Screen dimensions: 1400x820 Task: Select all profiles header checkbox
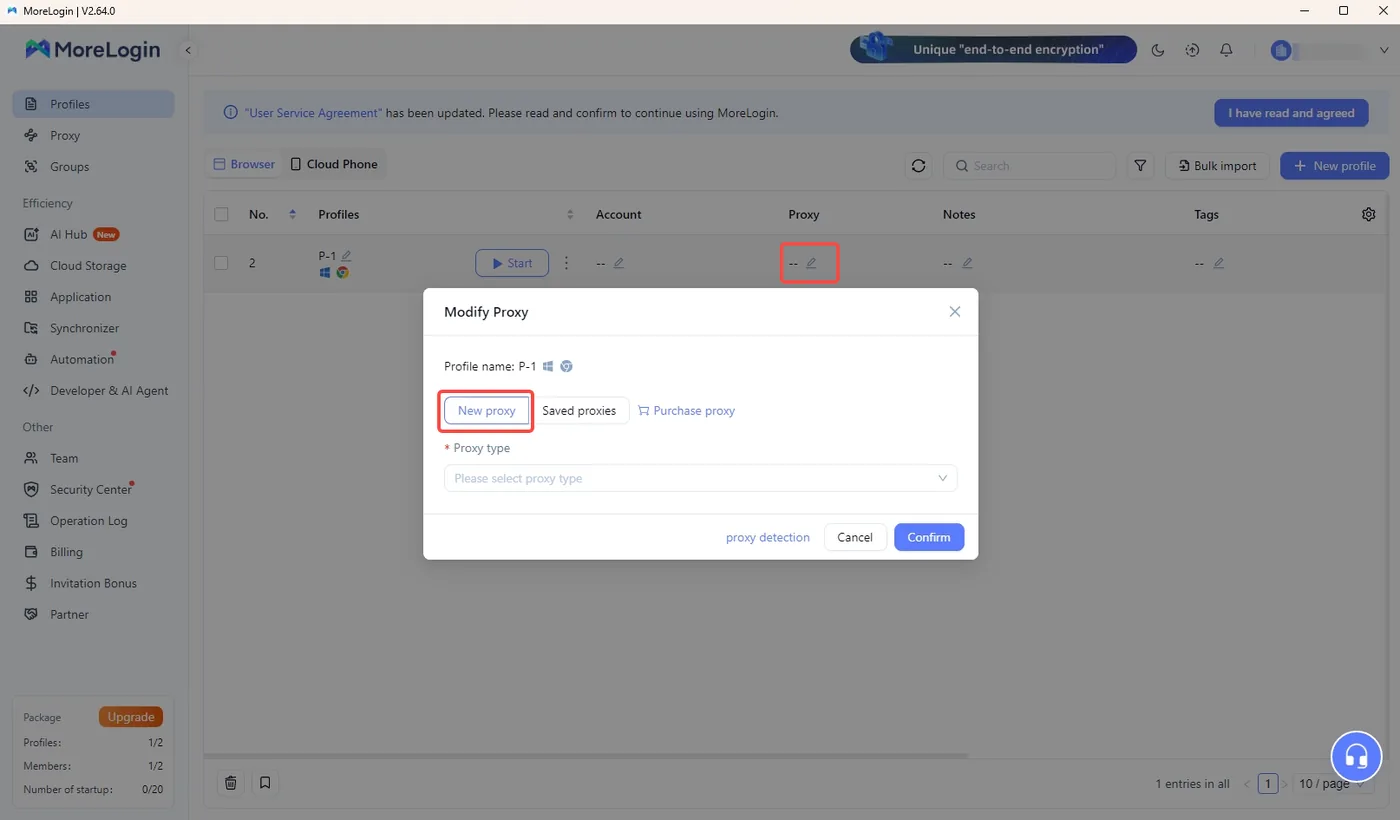[221, 214]
